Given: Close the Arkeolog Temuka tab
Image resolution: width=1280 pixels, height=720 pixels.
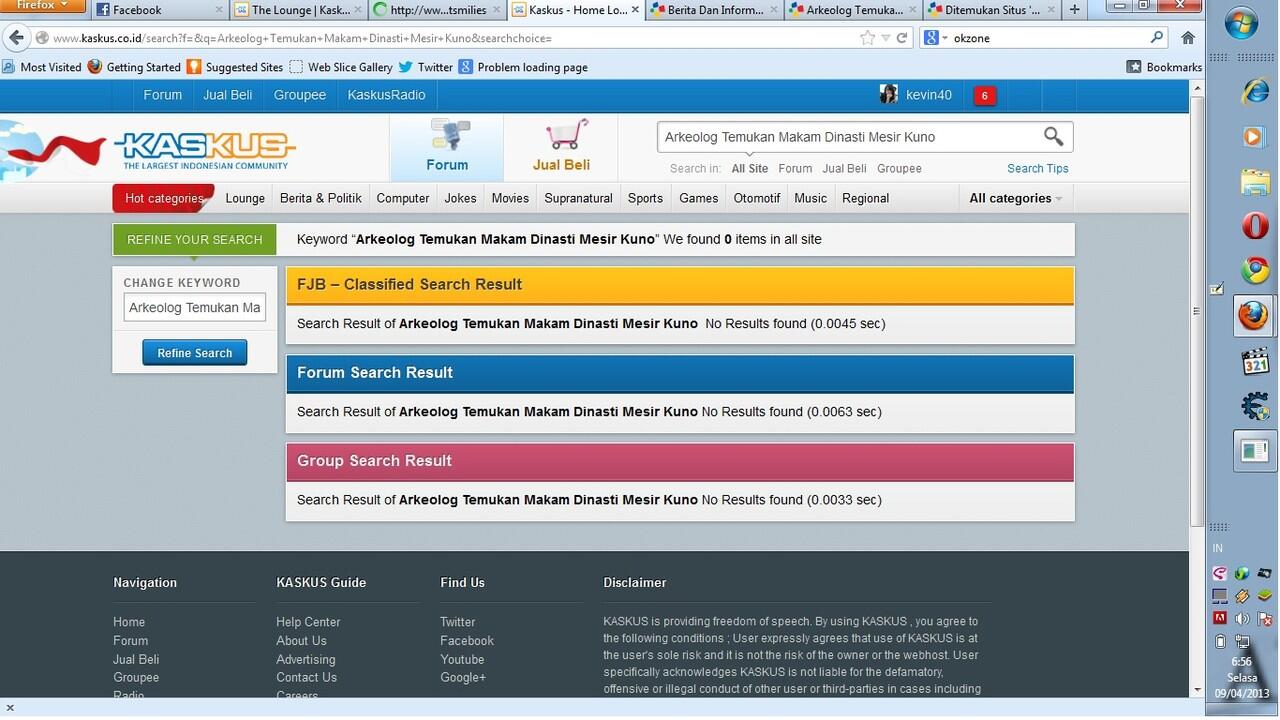Looking at the screenshot, I should point(913,10).
